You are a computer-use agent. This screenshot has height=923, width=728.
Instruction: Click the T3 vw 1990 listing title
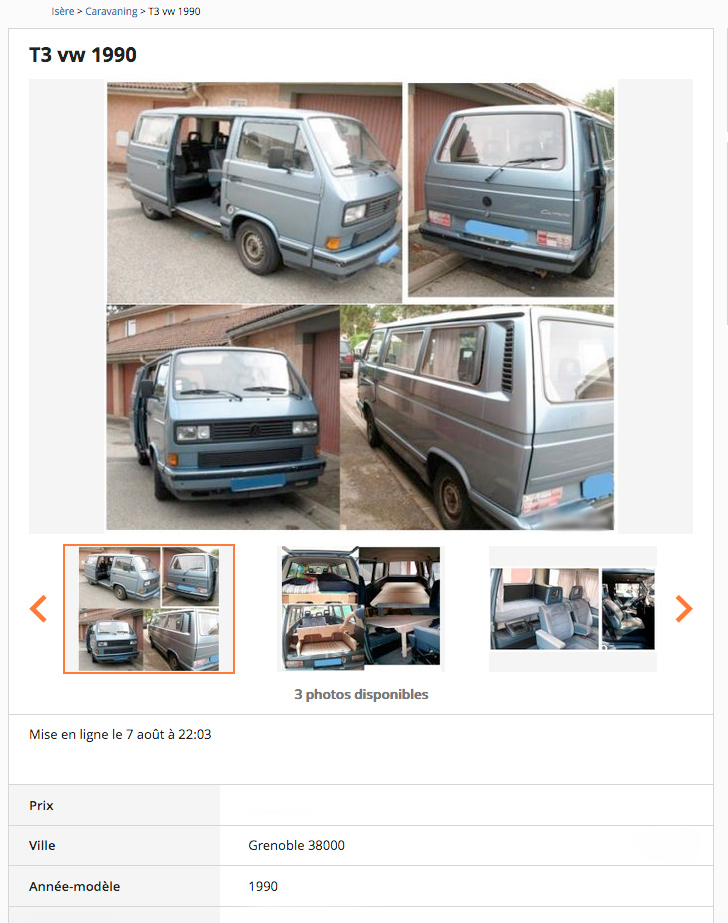pyautogui.click(x=83, y=55)
